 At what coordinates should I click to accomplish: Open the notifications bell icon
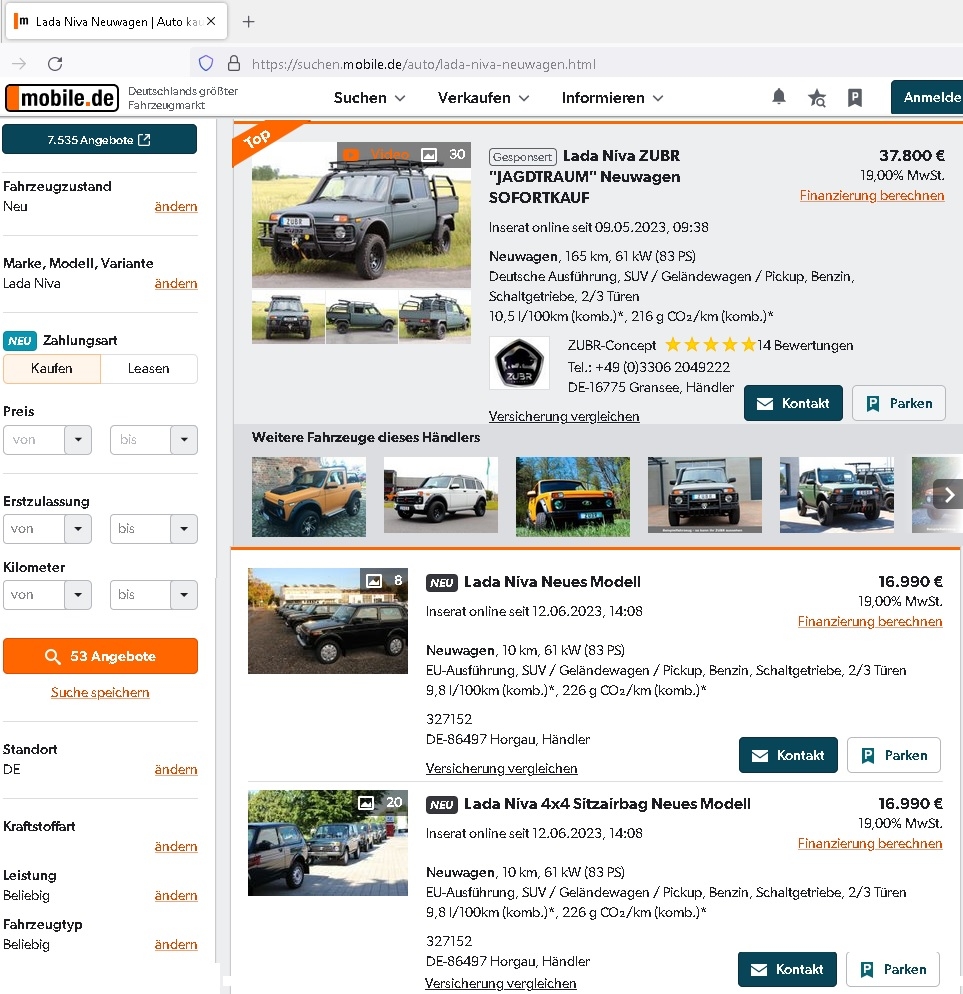click(x=779, y=97)
